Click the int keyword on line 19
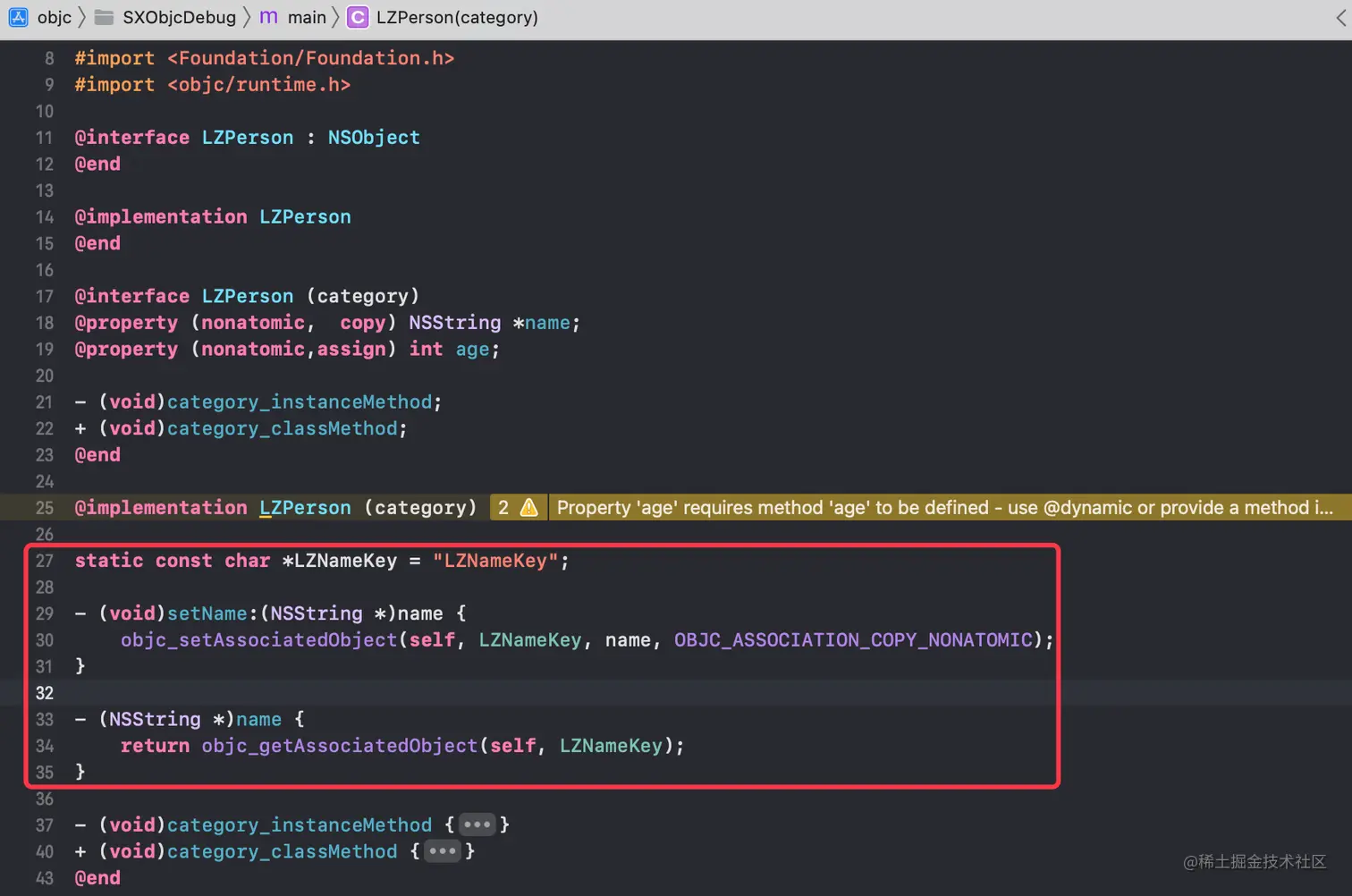This screenshot has height=896, width=1352. tap(427, 350)
